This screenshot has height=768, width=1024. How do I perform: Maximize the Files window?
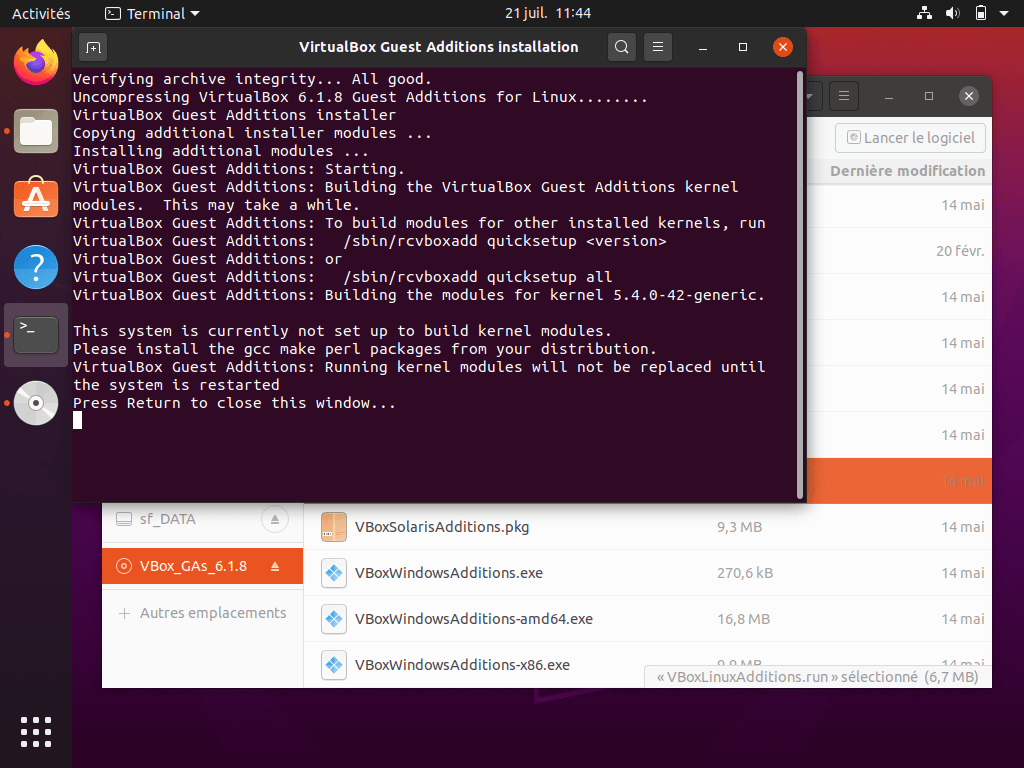click(929, 96)
